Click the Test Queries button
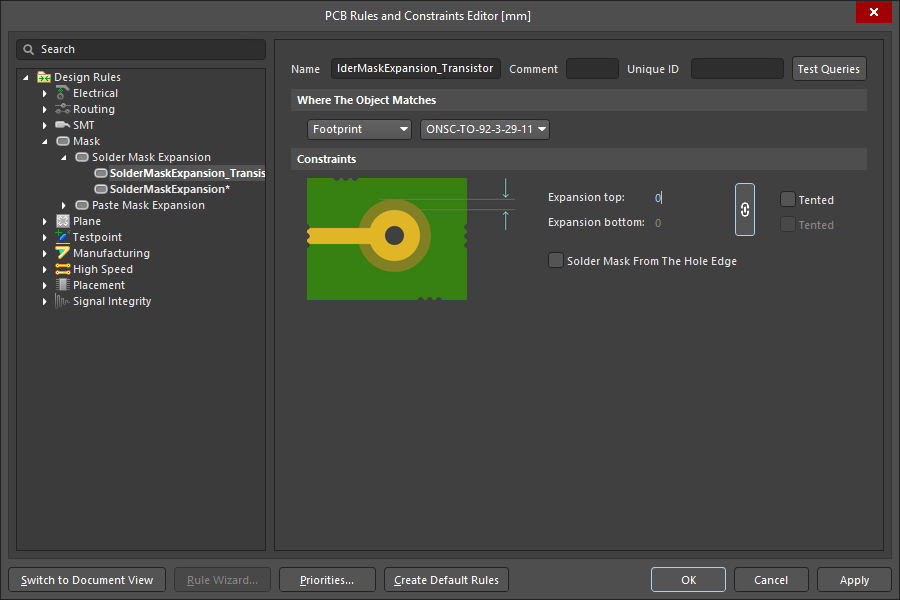The height and width of the screenshot is (600, 900). click(x=828, y=69)
